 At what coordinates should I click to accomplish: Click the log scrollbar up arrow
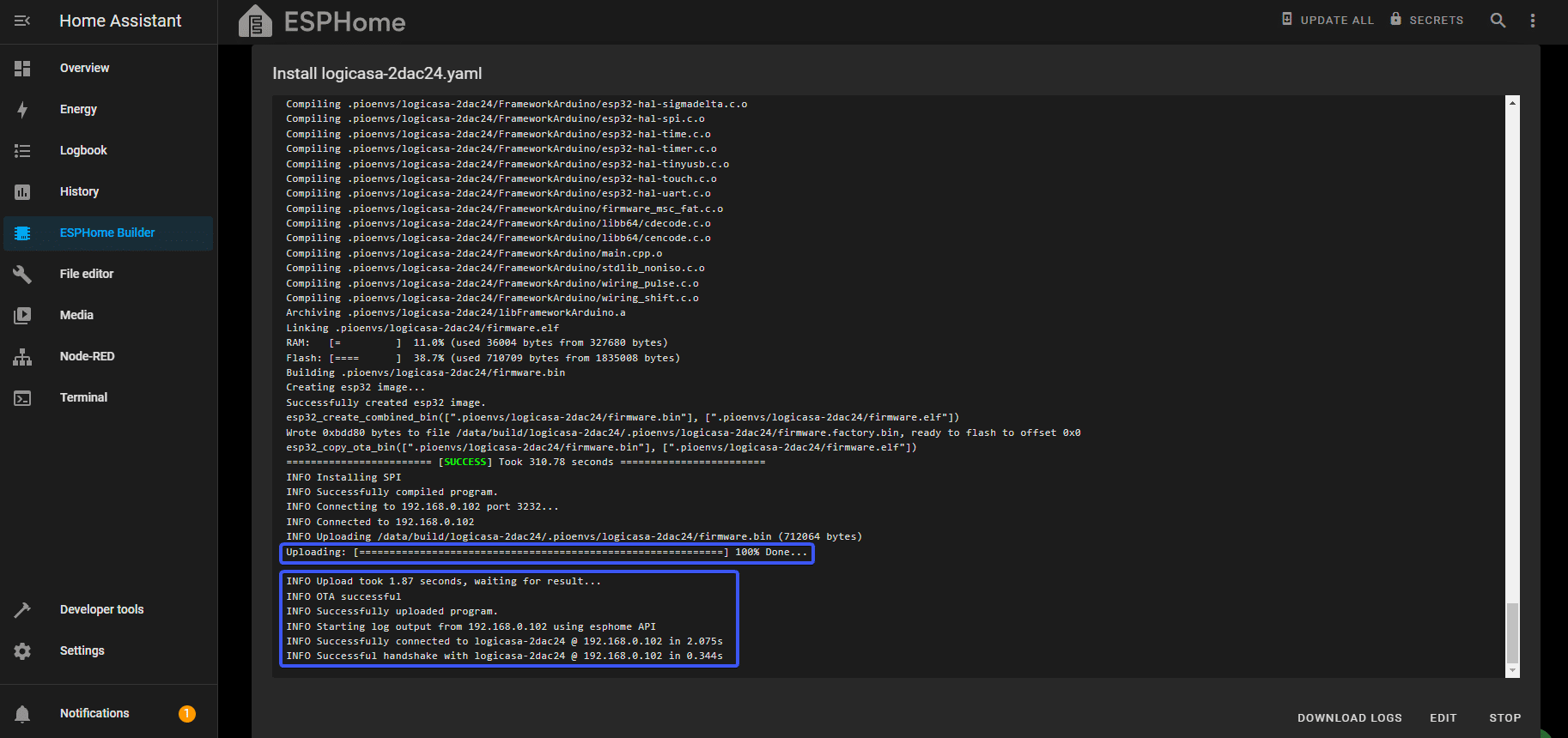pyautogui.click(x=1513, y=102)
